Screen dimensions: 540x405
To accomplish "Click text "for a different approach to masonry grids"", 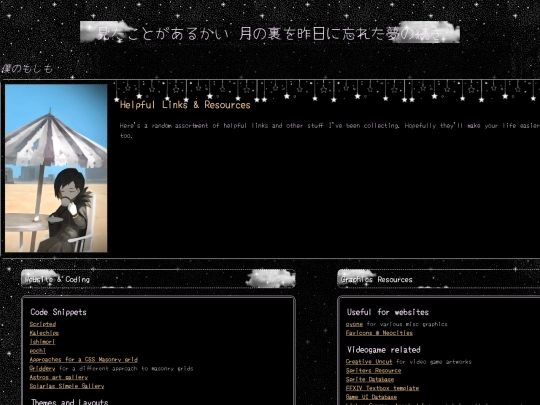I will click(126, 368).
